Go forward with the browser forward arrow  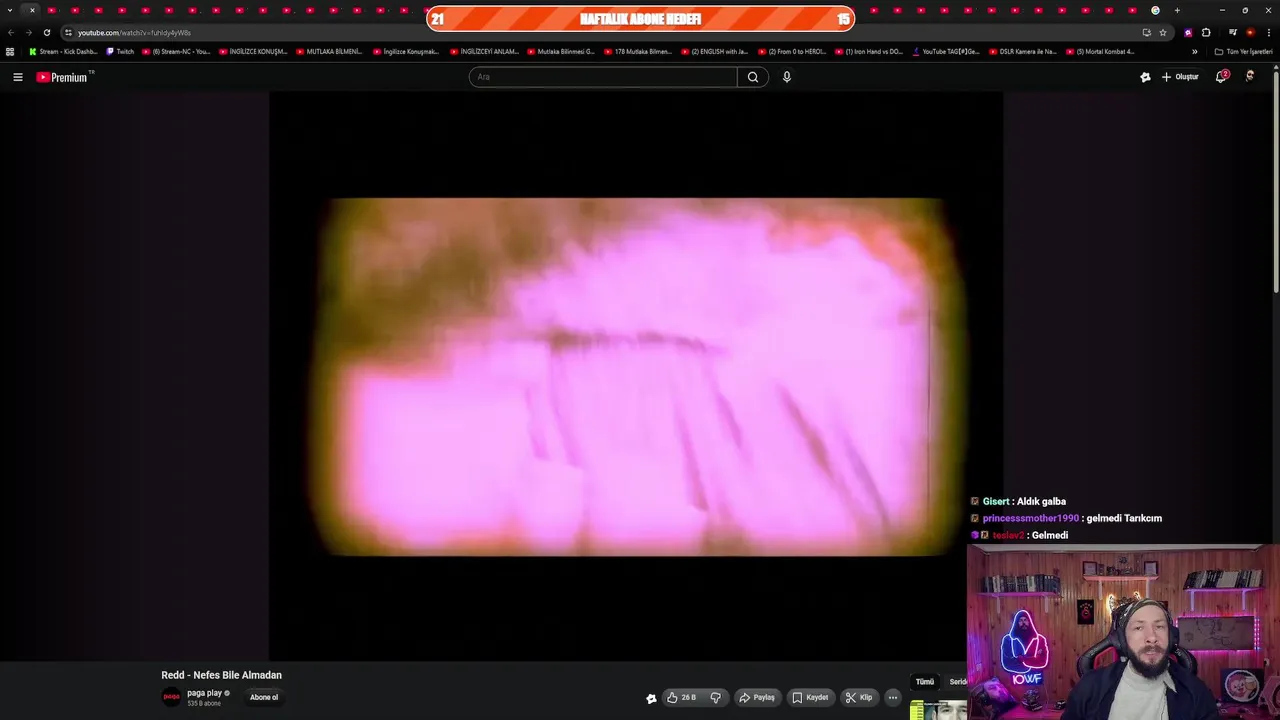click(x=28, y=32)
